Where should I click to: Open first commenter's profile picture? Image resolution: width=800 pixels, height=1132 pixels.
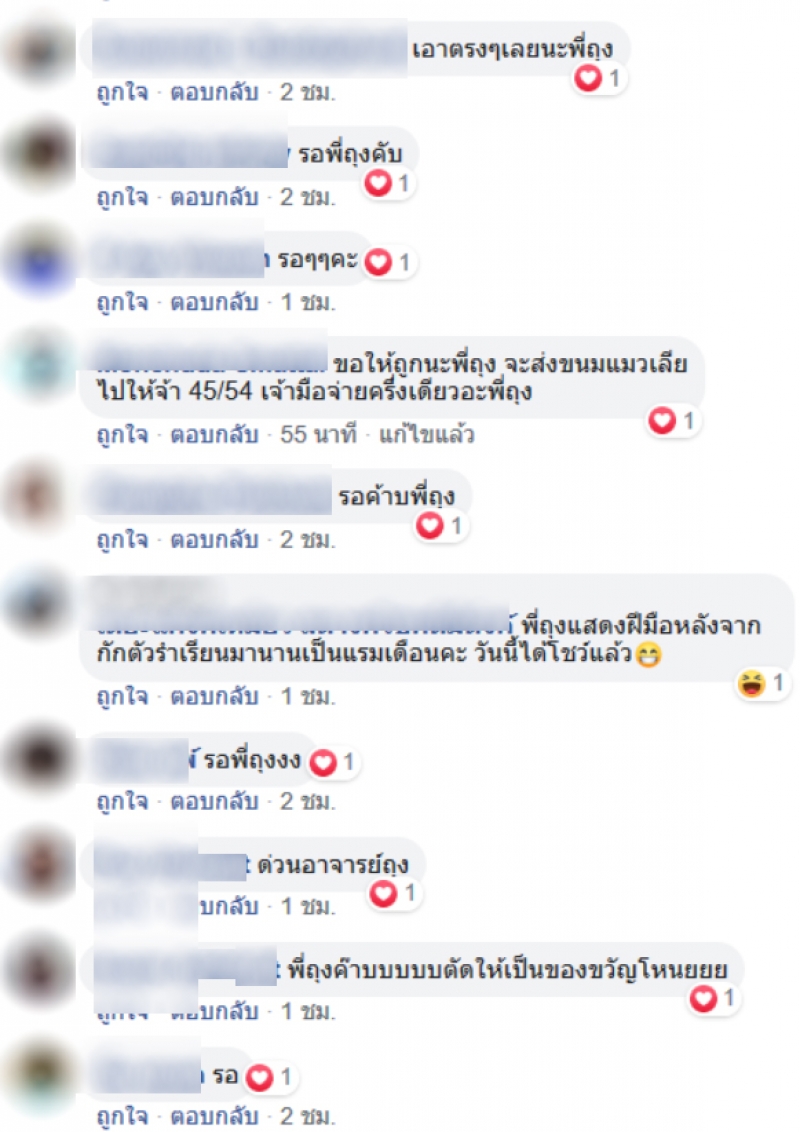pyautogui.click(x=39, y=51)
